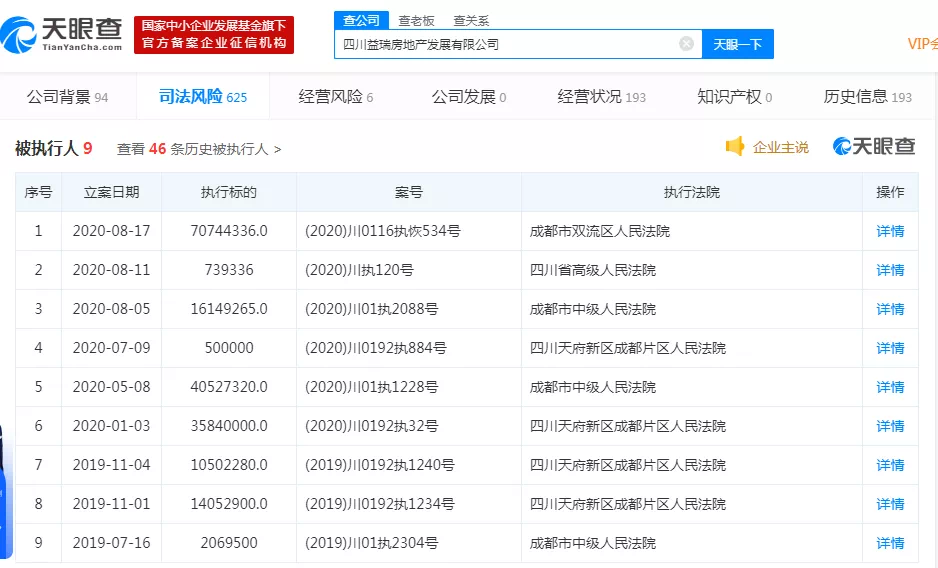Open the 公司发展 0 tab

pos(469,97)
